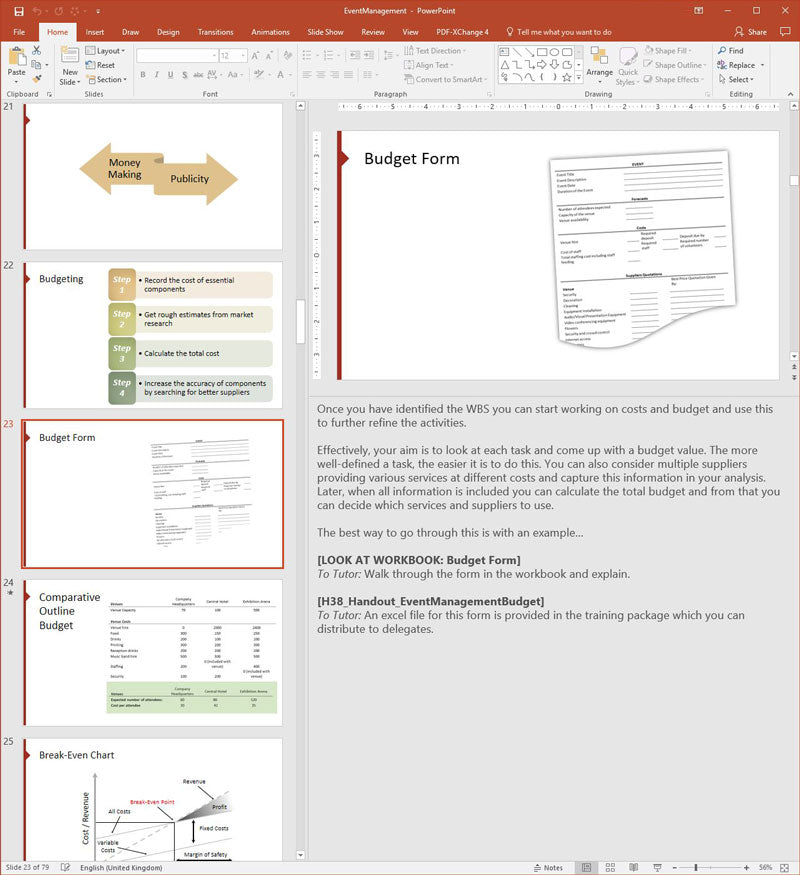Viewport: 800px width, 875px height.
Task: Open the Shape Outline dropdown
Action: pos(675,65)
